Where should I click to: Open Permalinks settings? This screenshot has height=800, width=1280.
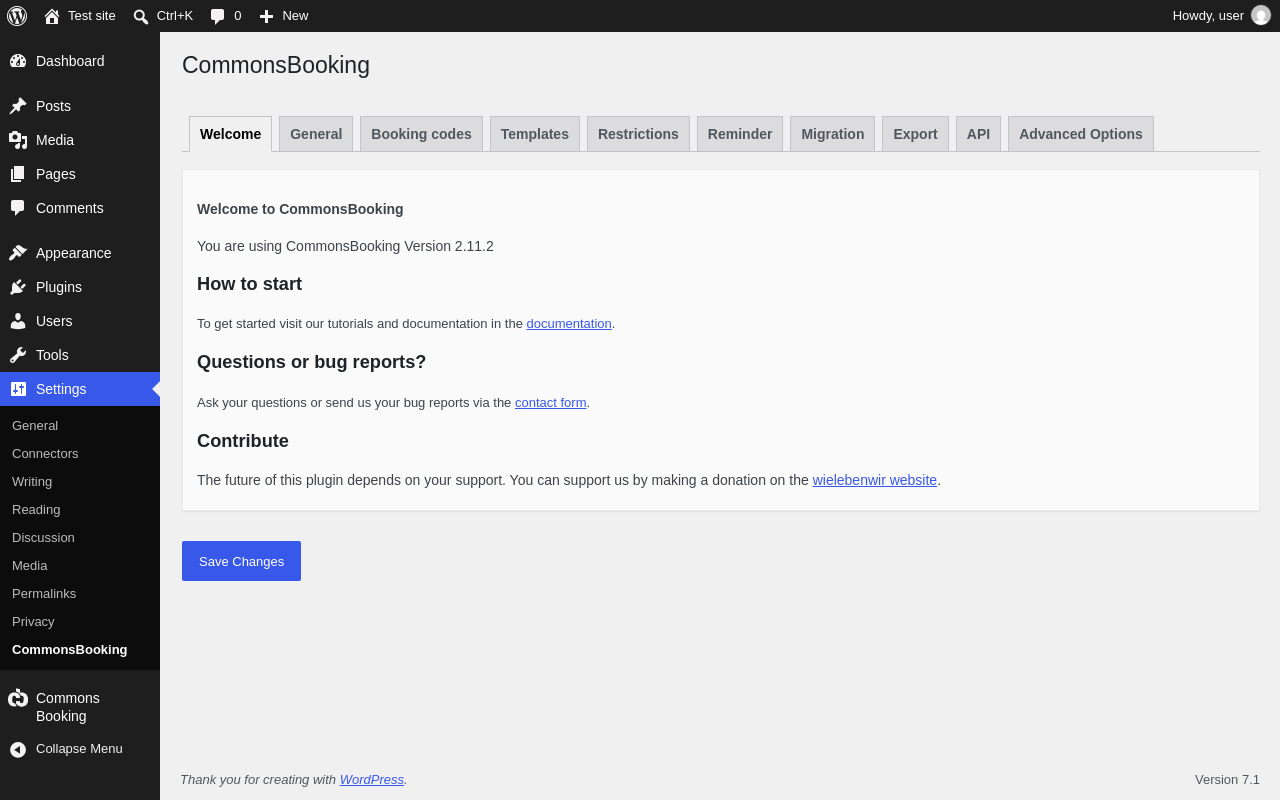(x=44, y=593)
